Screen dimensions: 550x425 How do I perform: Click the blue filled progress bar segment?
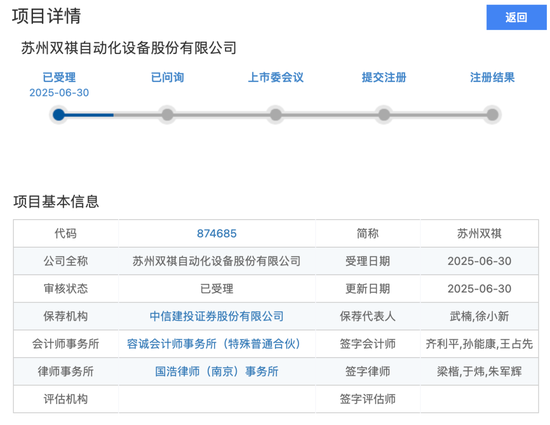89,115
